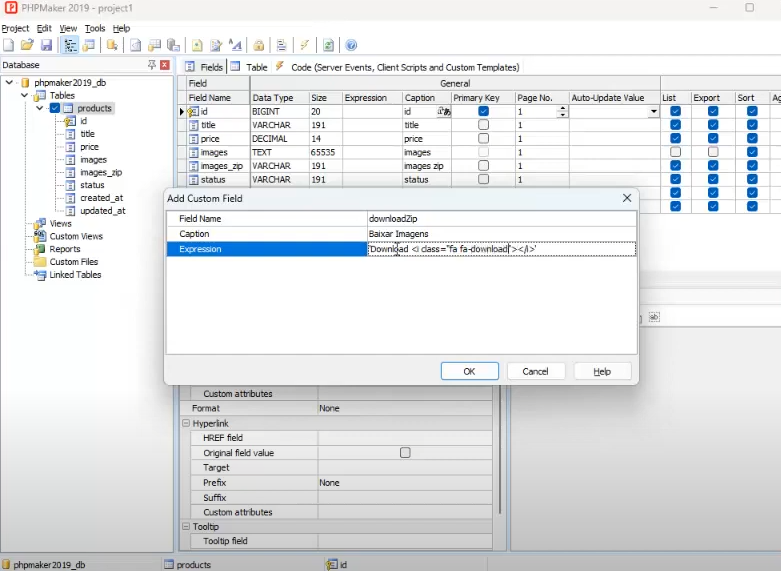Select 'updated_at' field in Database tree
Viewport: 781px width, 571px height.
click(103, 211)
